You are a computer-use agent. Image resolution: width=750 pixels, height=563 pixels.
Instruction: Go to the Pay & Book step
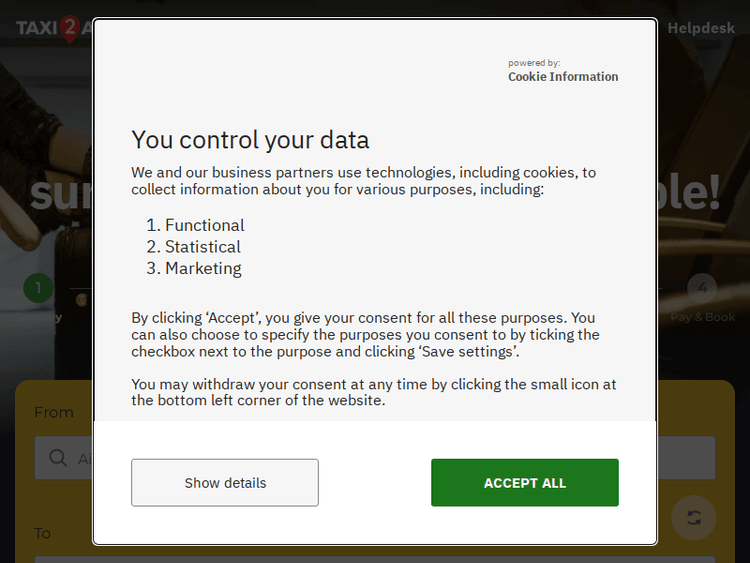(x=703, y=317)
